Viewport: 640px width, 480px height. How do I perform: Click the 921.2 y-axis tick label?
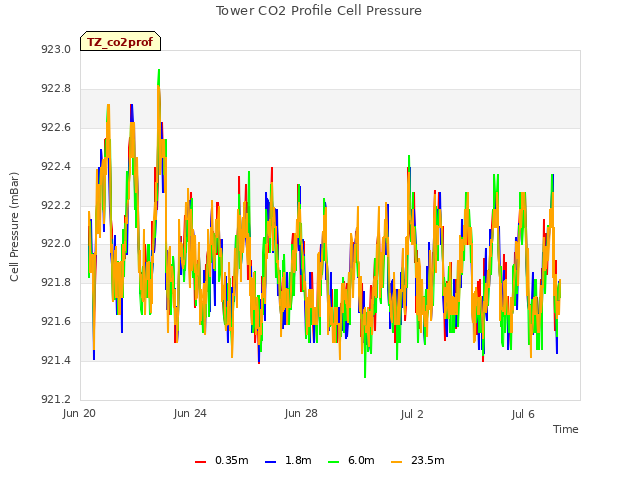(x=56, y=399)
